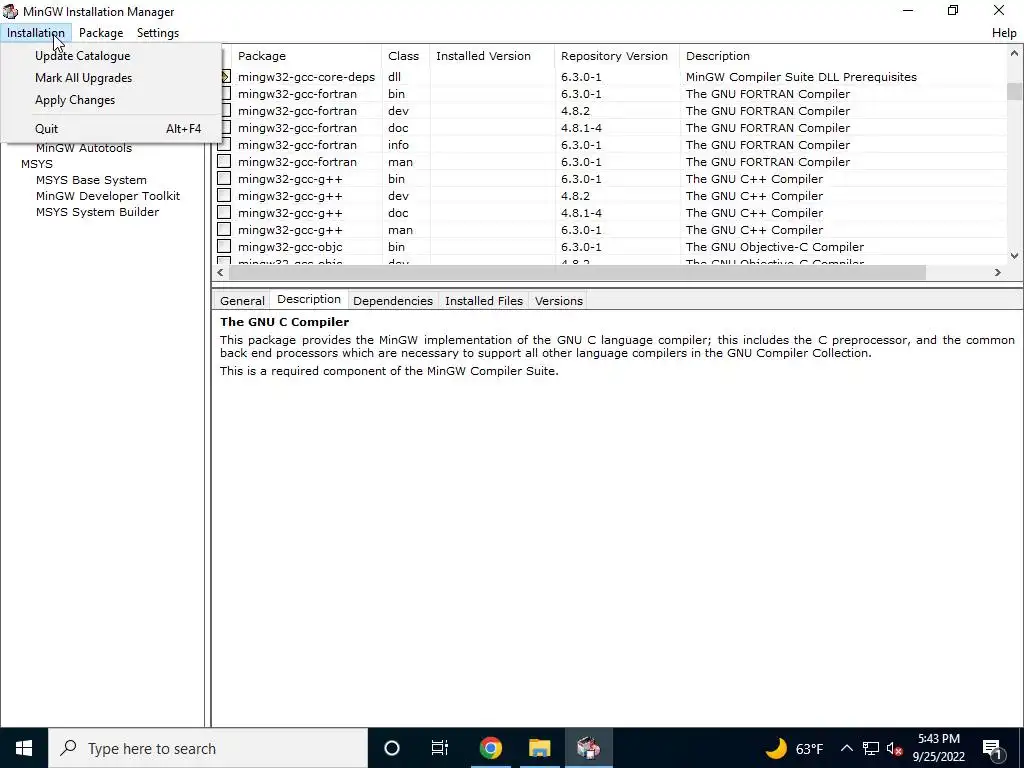Click the taskbar search box

(x=208, y=748)
